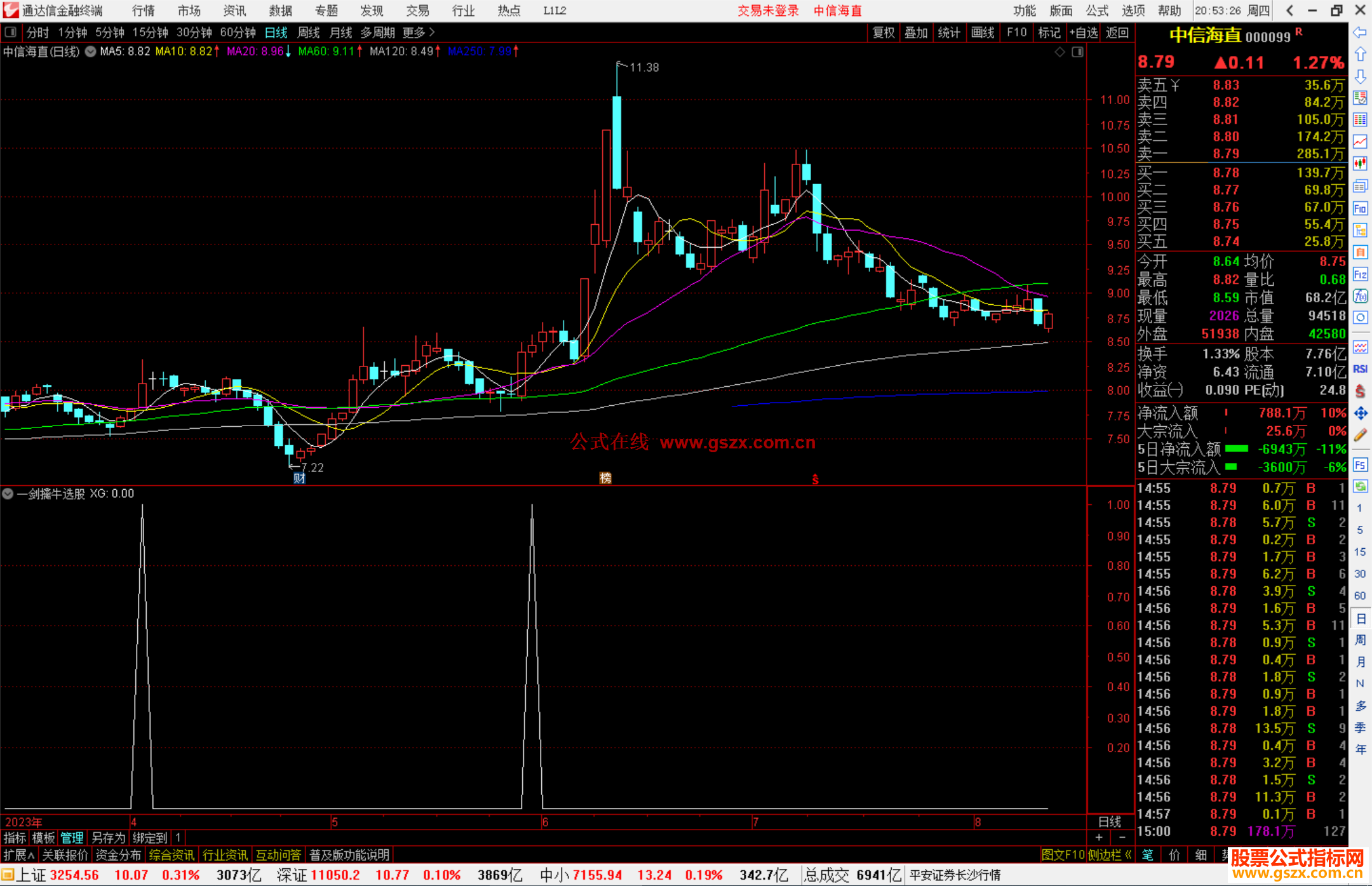Screen dimensions: 1372x886
Task: Select the 日 period button in sidebar
Action: pos(1360,618)
